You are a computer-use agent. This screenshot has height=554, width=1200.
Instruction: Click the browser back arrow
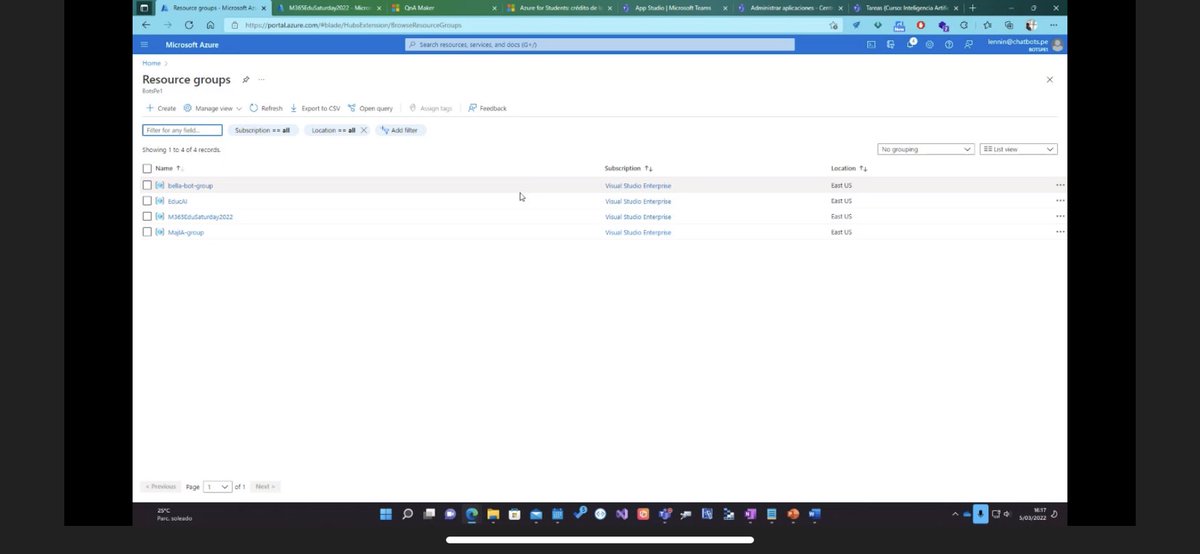tap(147, 25)
